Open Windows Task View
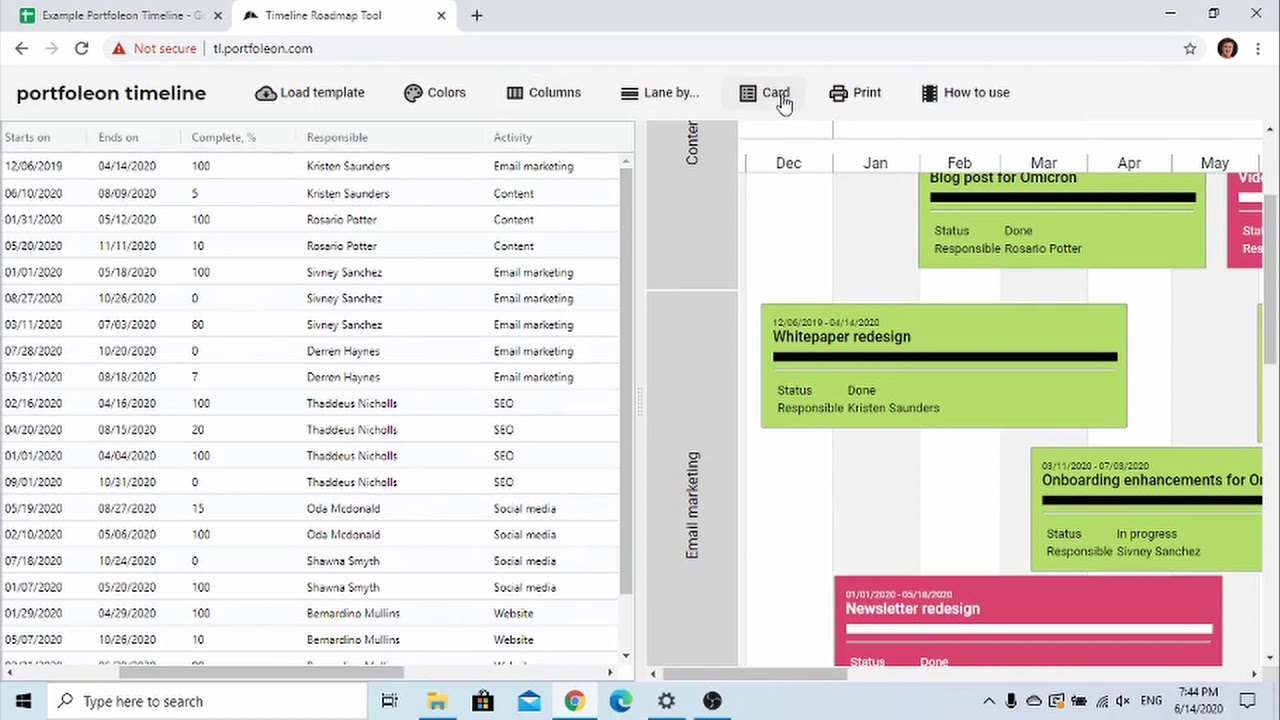The image size is (1280, 720). [390, 701]
